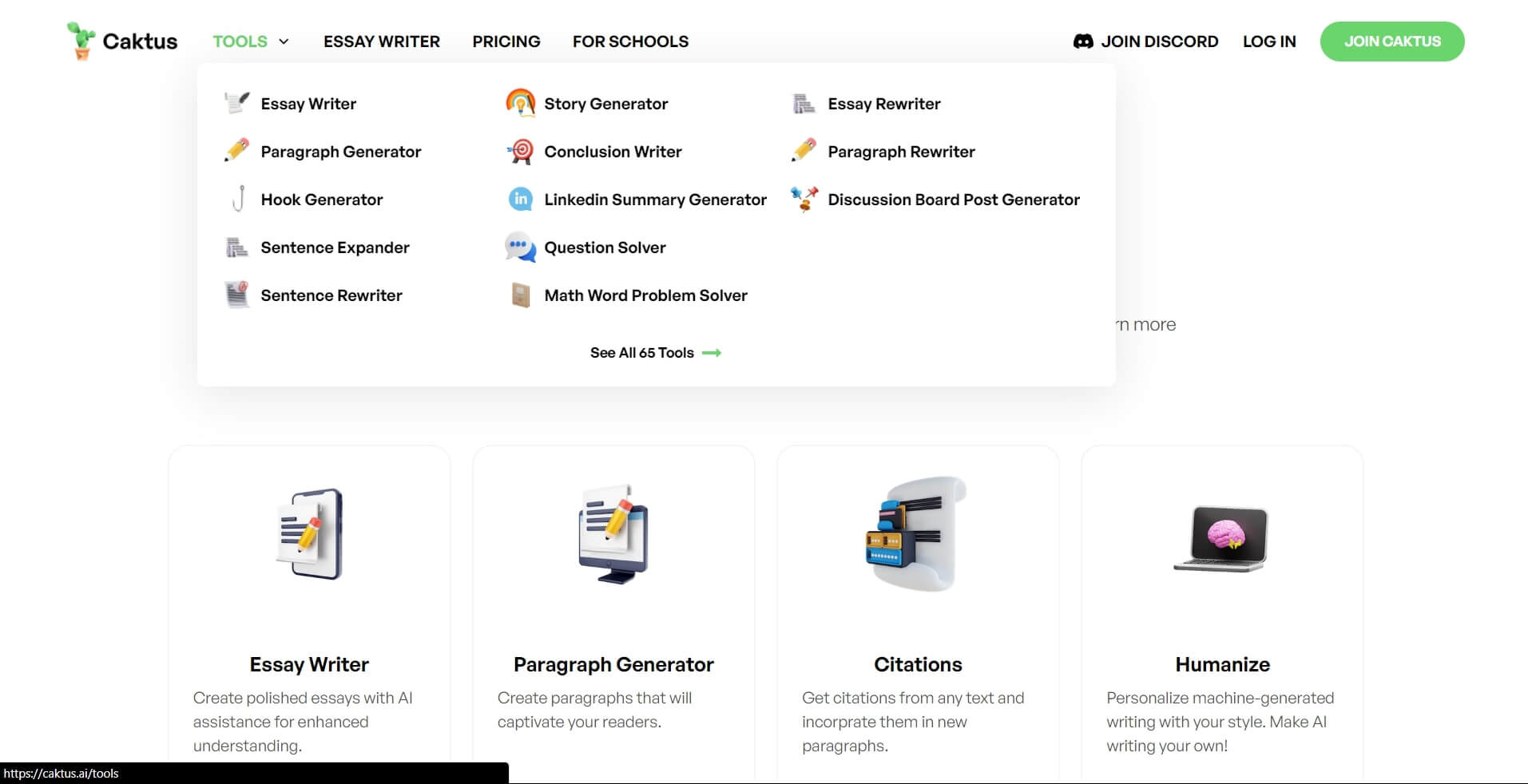1528x784 pixels.
Task: Click the Humanize card laptop brain illustration
Action: pyautogui.click(x=1221, y=538)
